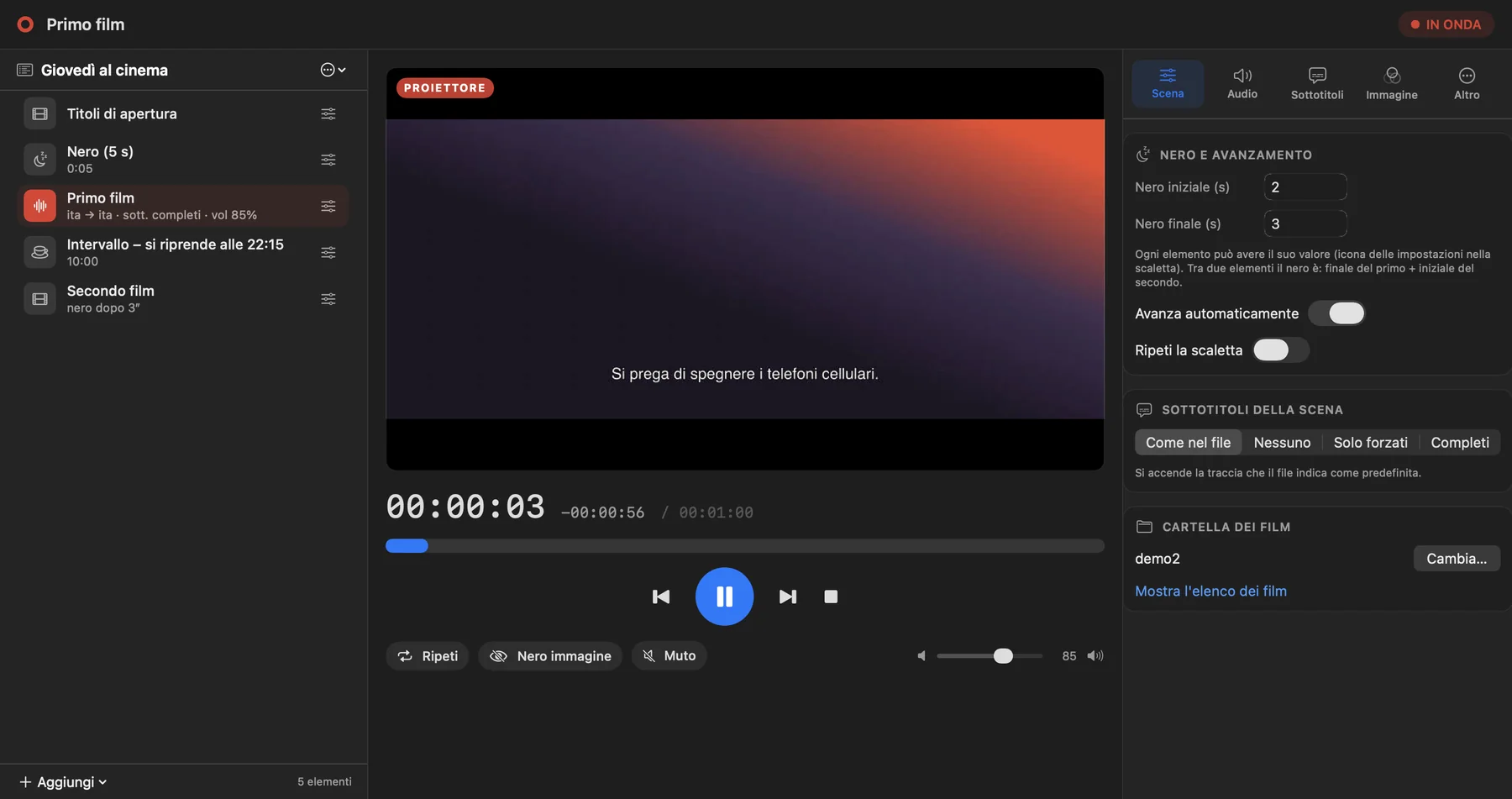Screen dimensions: 1512x799
Task: Select Completi subtitle option
Action: 1460,443
